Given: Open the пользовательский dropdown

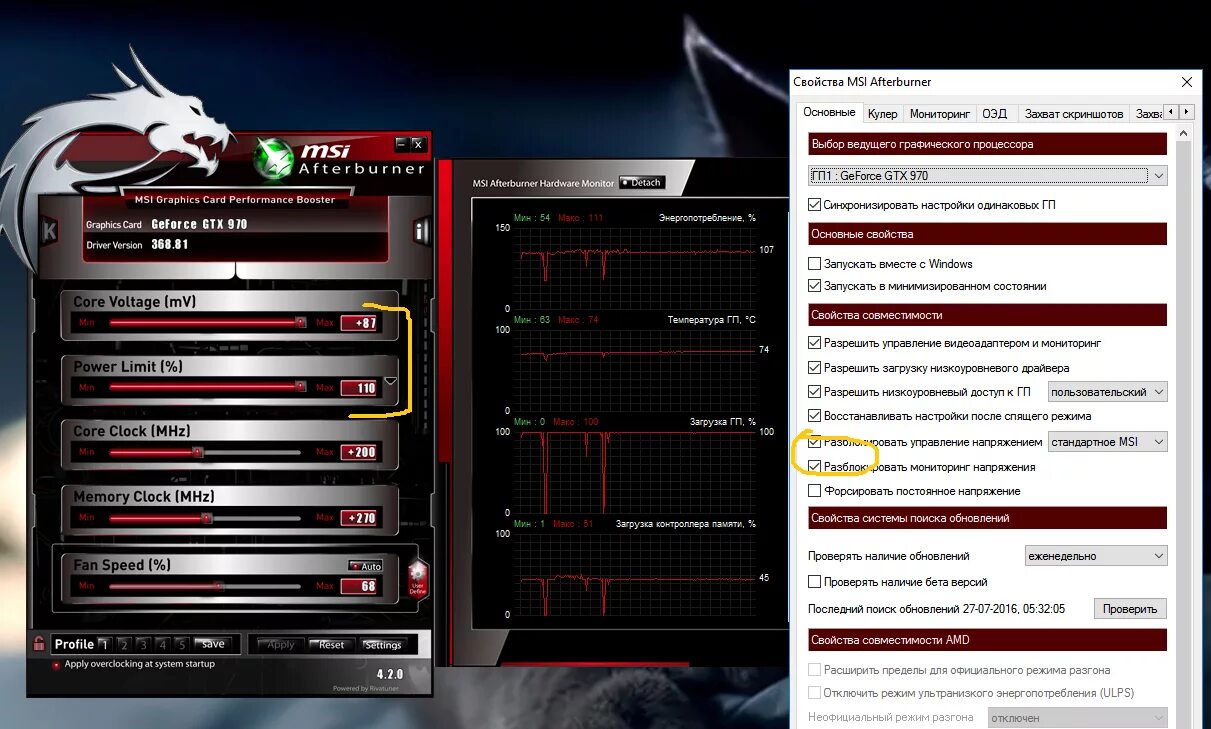Looking at the screenshot, I should click(1107, 392).
